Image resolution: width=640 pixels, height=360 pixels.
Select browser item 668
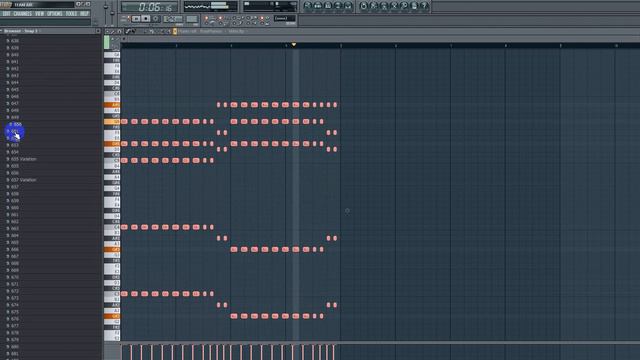(12, 263)
